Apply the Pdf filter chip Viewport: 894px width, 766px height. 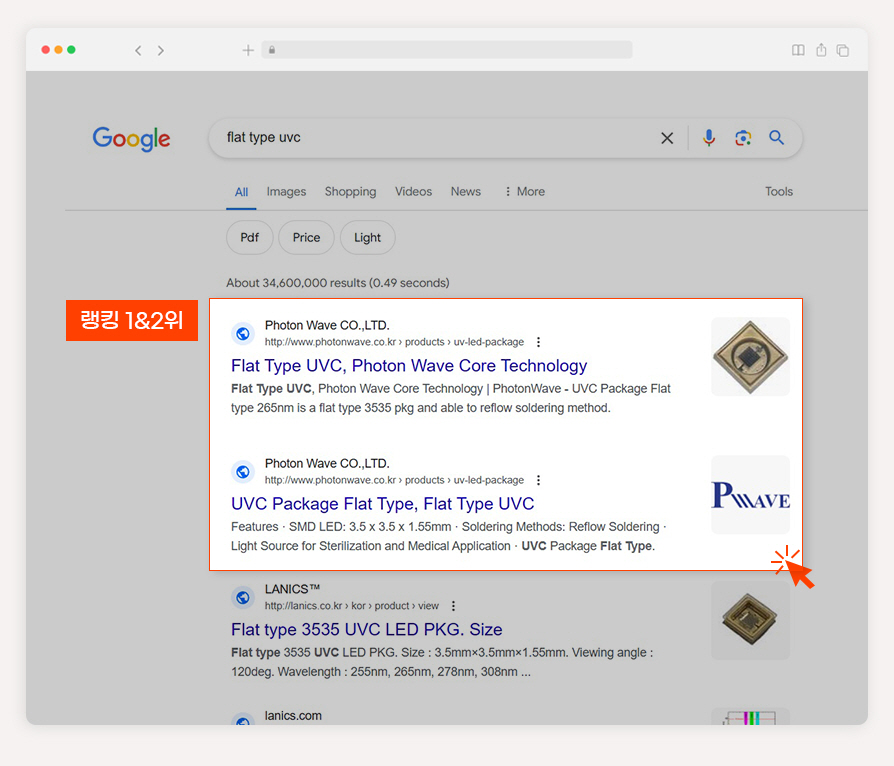pos(250,237)
